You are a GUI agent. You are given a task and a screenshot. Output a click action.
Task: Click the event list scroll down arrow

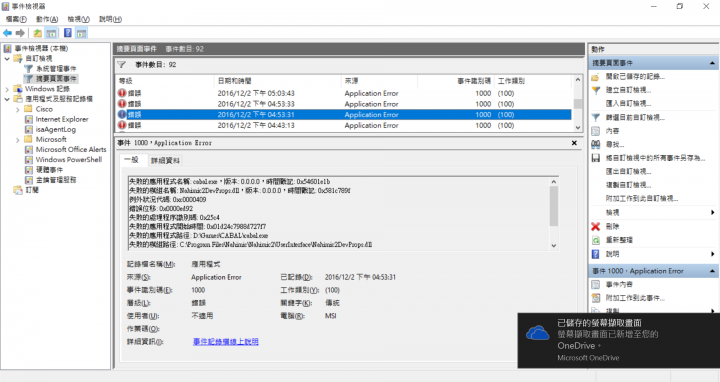pos(578,128)
